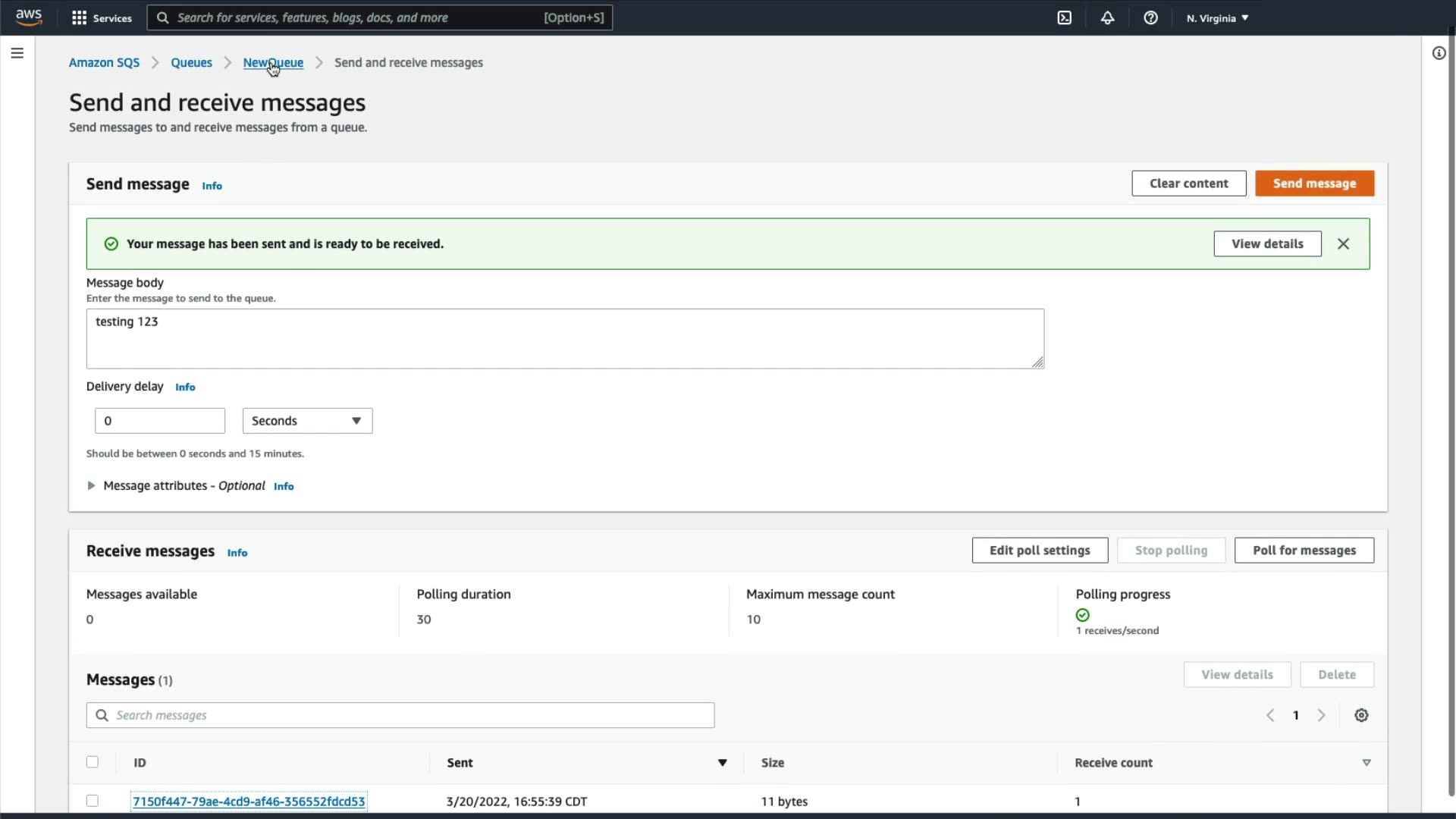
Task: Go to the Amazon SQS breadcrumb
Action: click(x=104, y=63)
